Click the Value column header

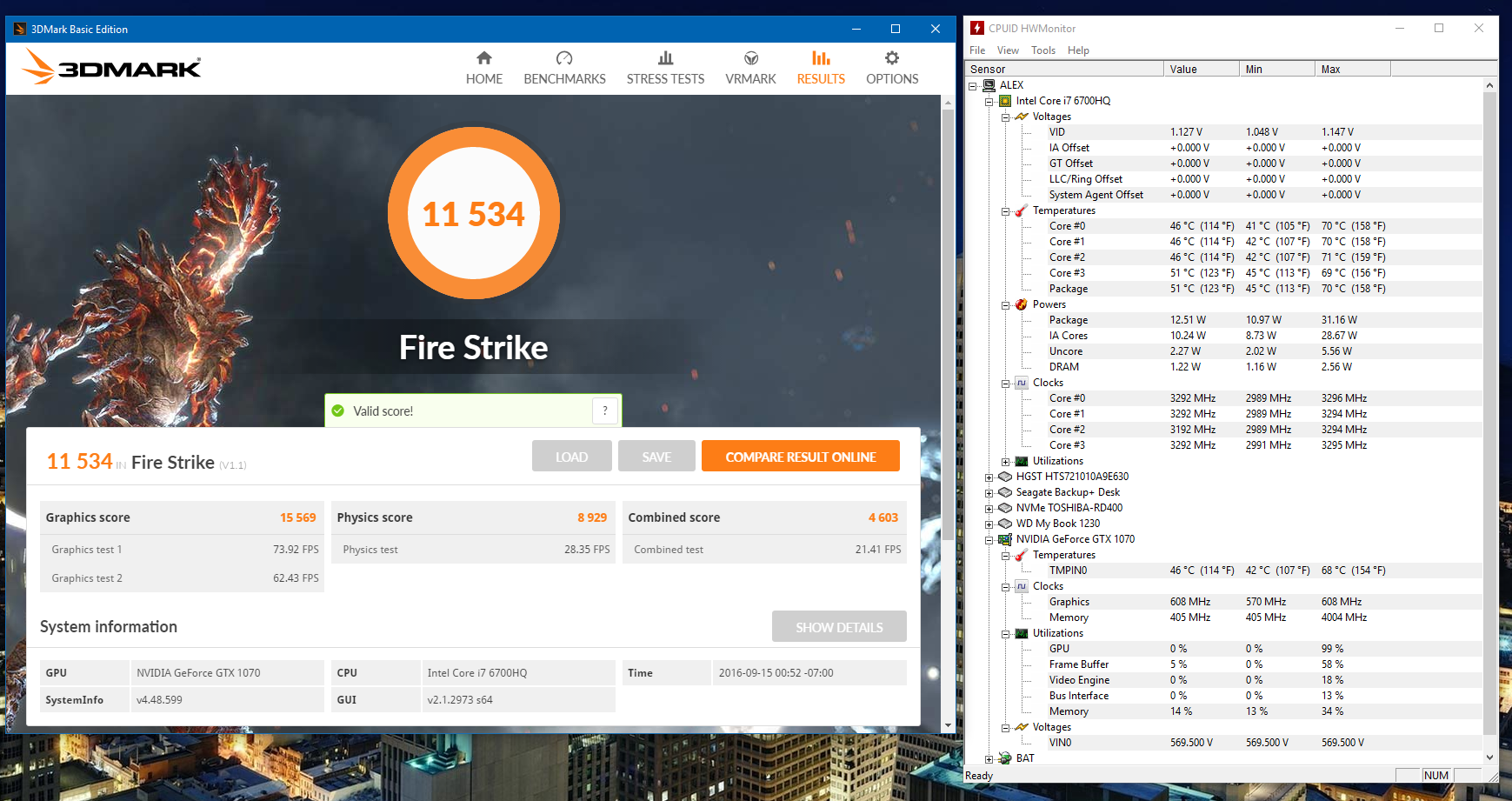[1200, 70]
